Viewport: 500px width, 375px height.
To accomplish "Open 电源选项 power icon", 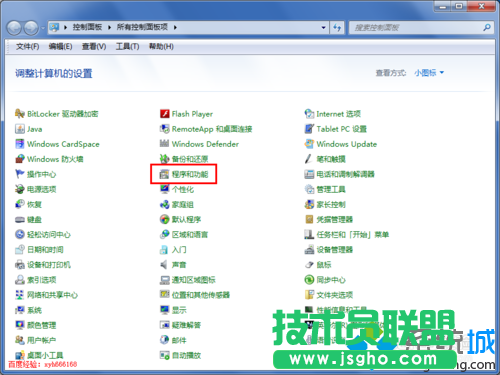I will click(x=20, y=189).
